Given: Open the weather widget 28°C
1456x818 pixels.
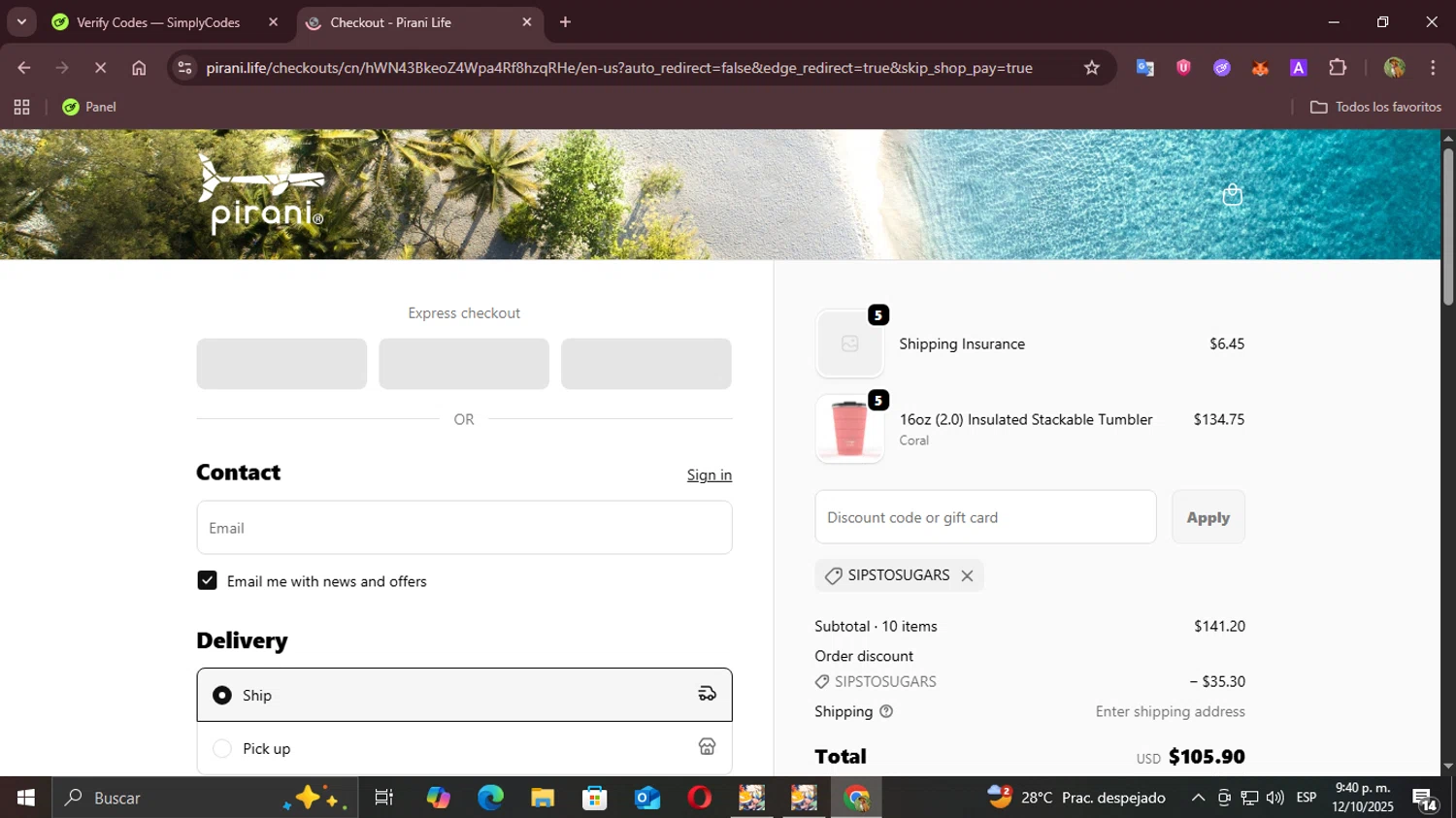Looking at the screenshot, I should pyautogui.click(x=1076, y=798).
